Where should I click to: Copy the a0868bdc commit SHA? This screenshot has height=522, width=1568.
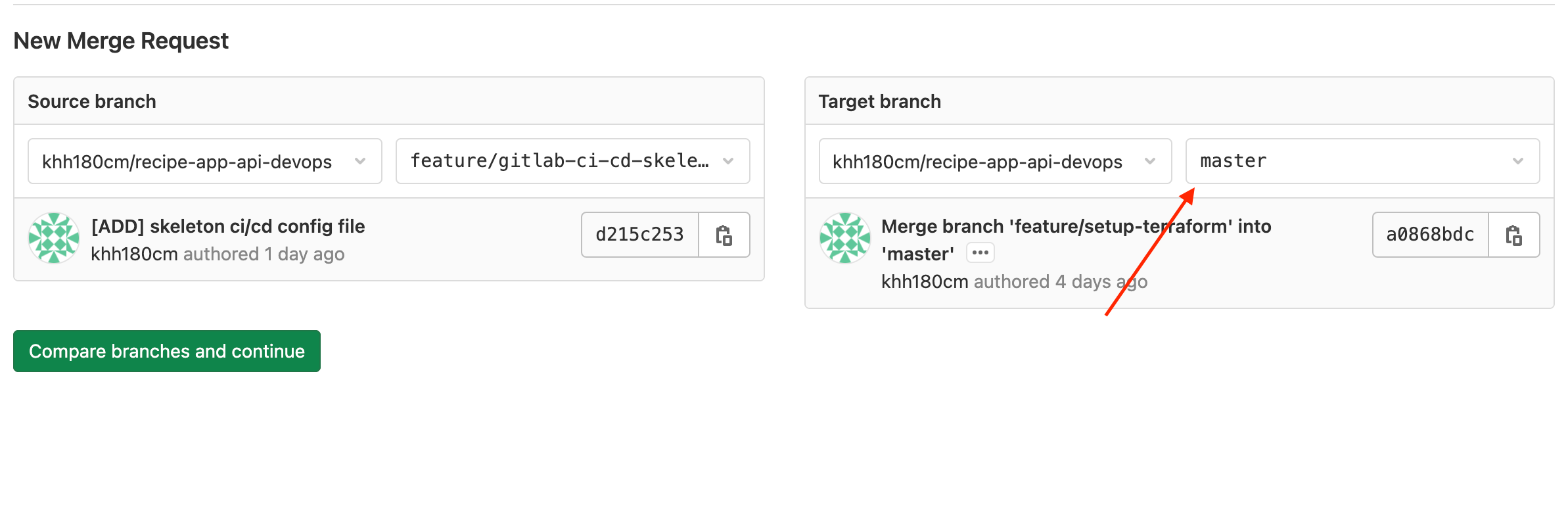(x=1514, y=235)
